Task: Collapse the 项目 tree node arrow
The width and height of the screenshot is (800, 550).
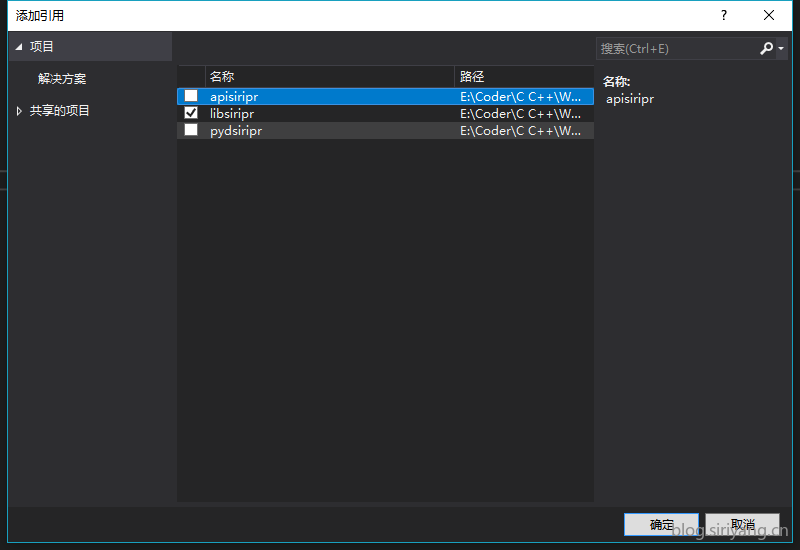Action: pyautogui.click(x=18, y=47)
